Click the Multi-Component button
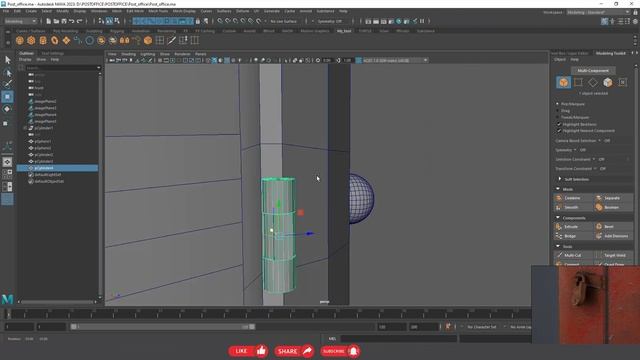The width and height of the screenshot is (640, 360). pyautogui.click(x=593, y=71)
